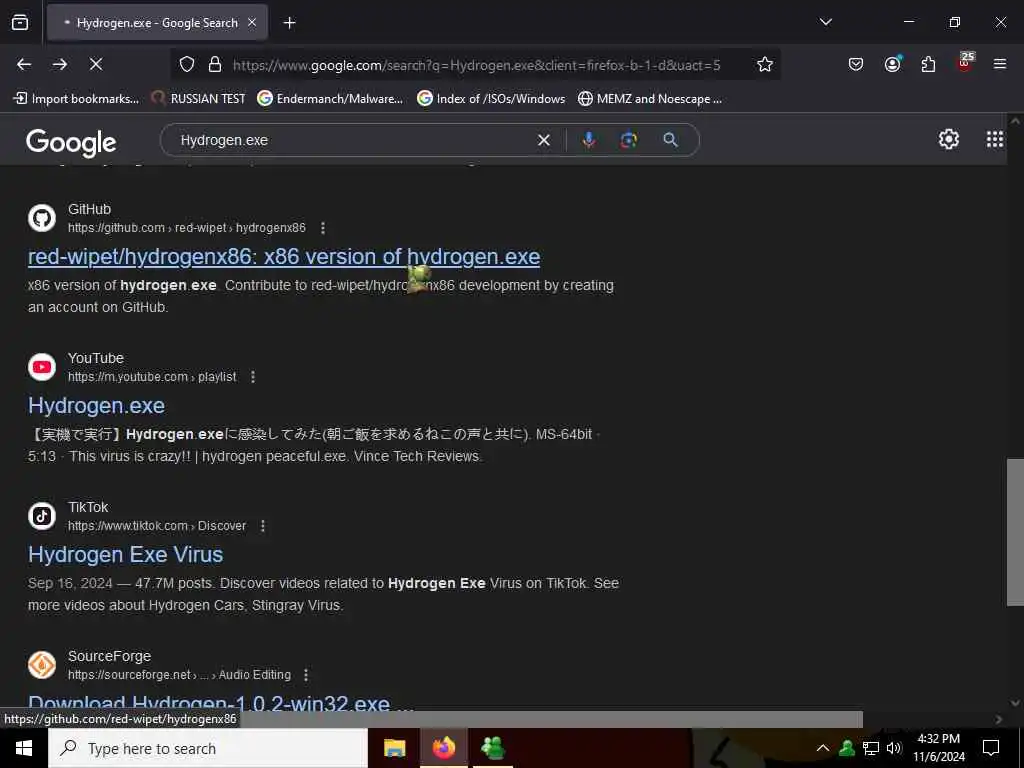Open Hydrogen.exe YouTube playlist link
1024x768 pixels.
pyautogui.click(x=96, y=406)
